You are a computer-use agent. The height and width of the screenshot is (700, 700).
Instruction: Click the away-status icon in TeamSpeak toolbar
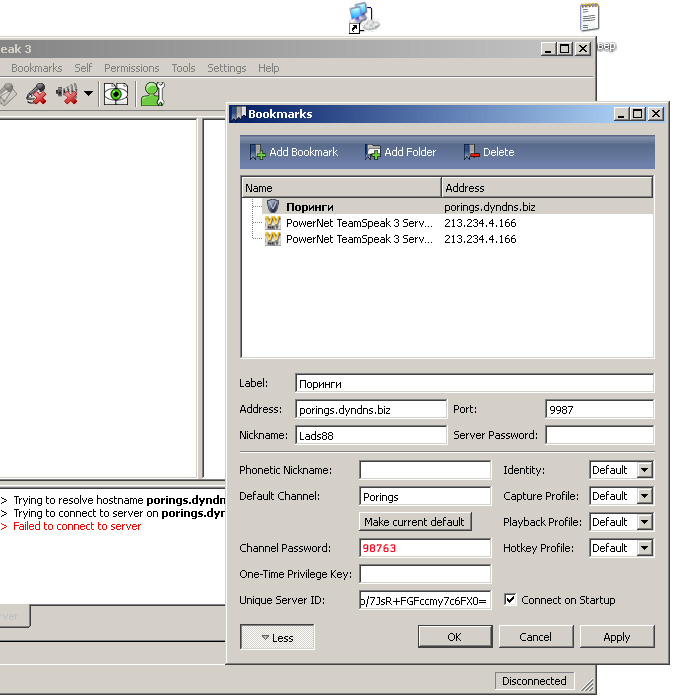pos(8,94)
